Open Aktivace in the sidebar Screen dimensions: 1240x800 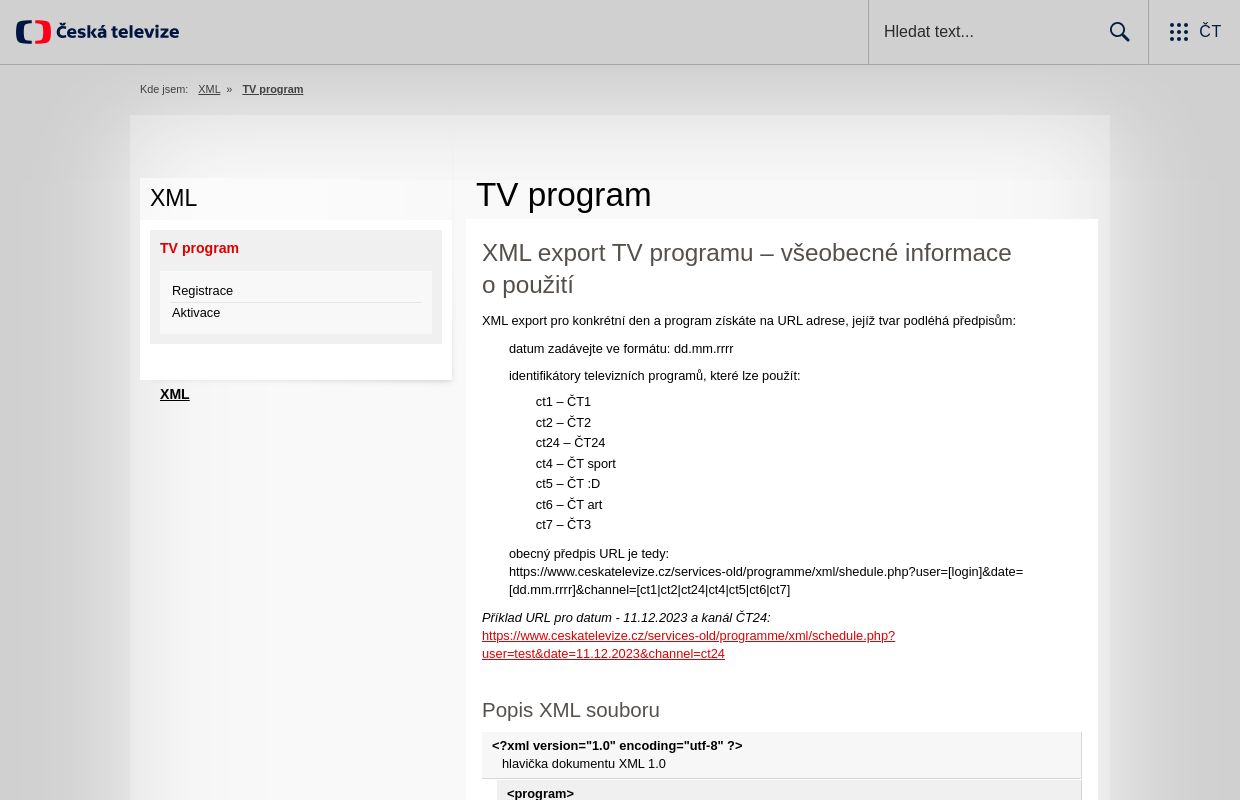click(x=196, y=313)
